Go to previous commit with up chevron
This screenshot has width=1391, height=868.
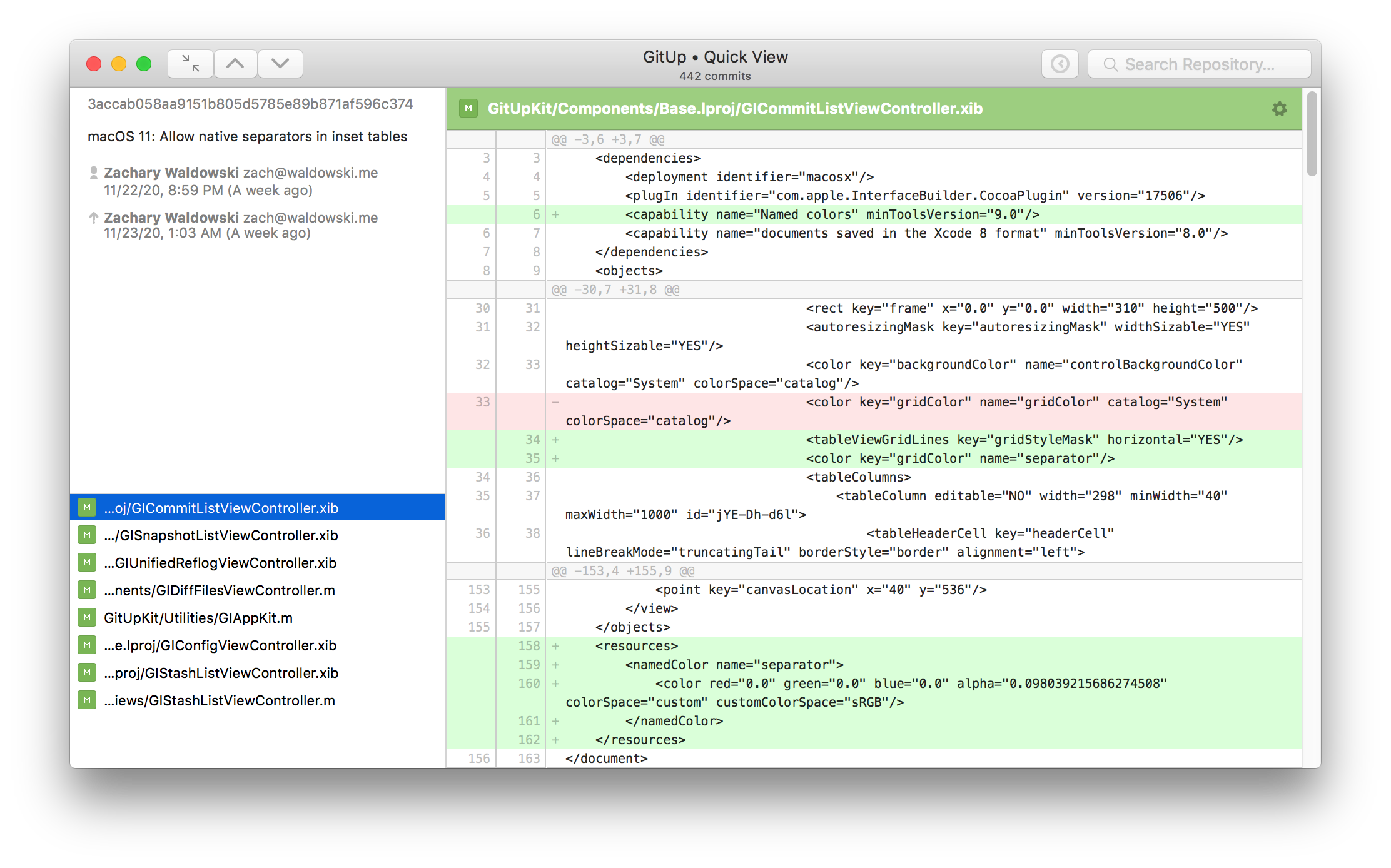tap(235, 64)
